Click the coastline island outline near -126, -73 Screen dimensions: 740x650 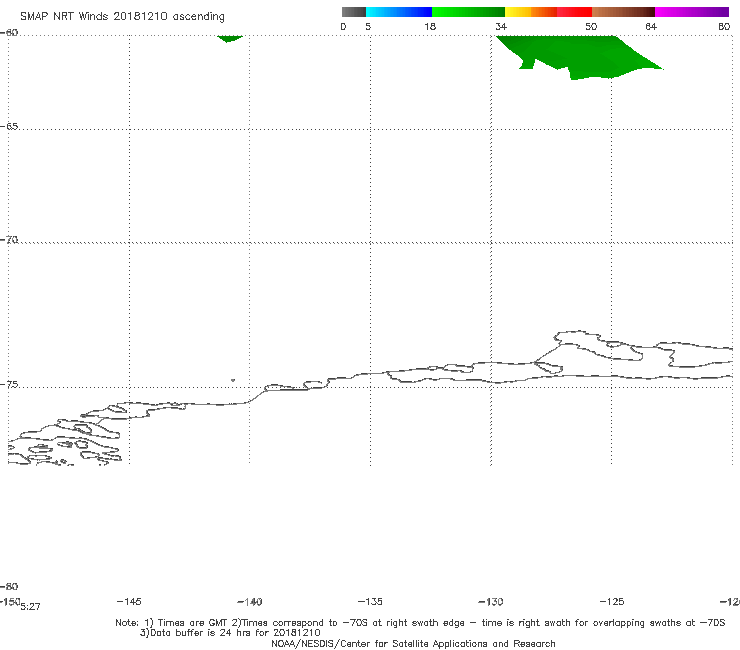pyautogui.click(x=598, y=346)
